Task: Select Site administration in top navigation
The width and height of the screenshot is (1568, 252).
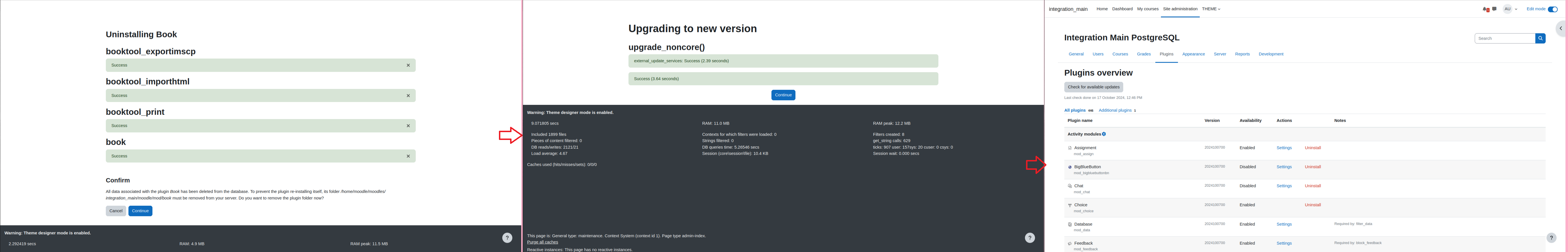Action: point(1180,9)
